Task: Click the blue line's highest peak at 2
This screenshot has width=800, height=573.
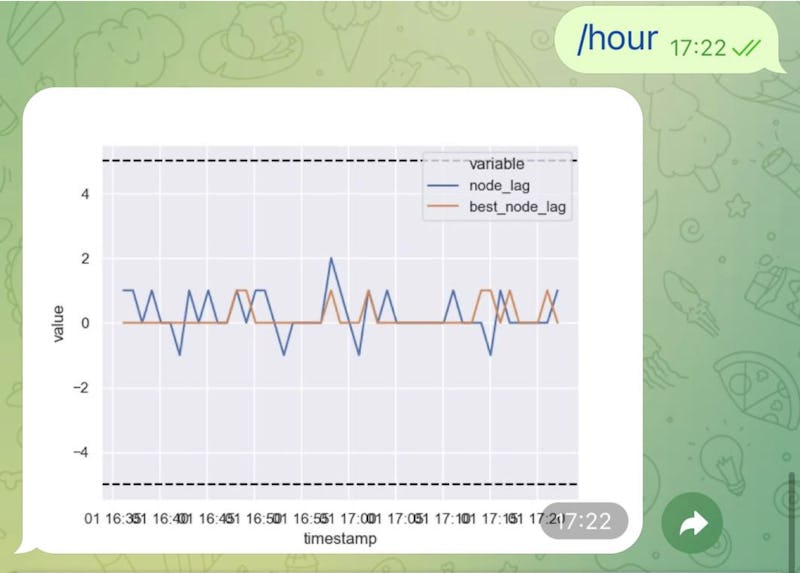Action: (x=331, y=258)
